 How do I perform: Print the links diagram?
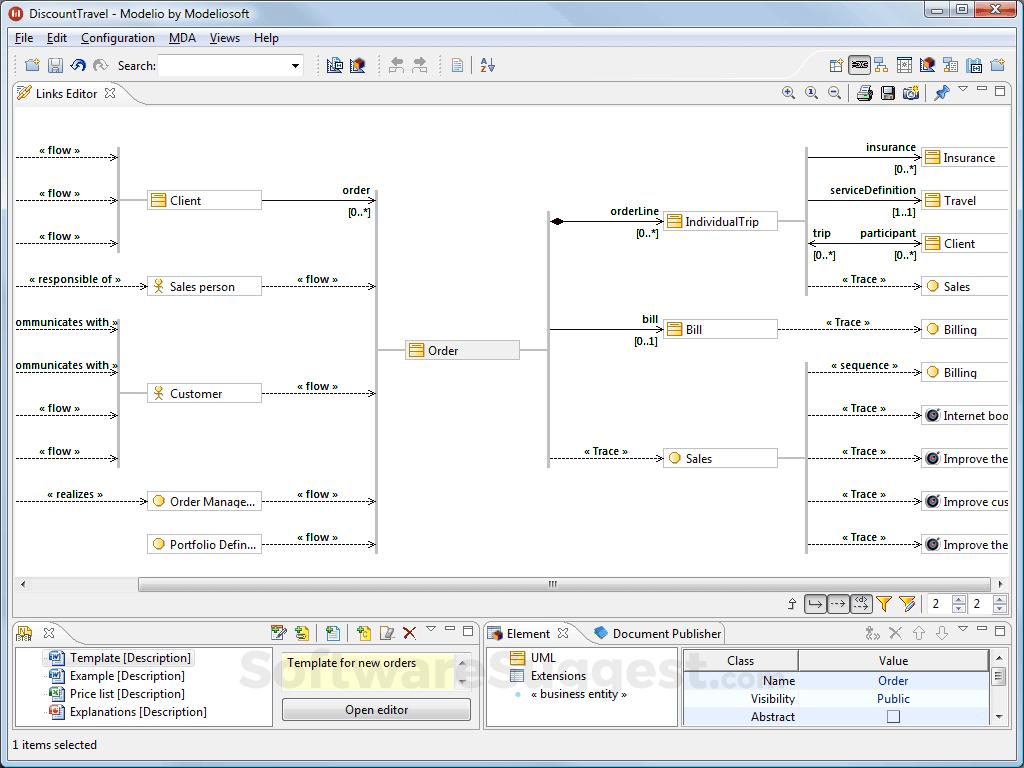pos(864,93)
